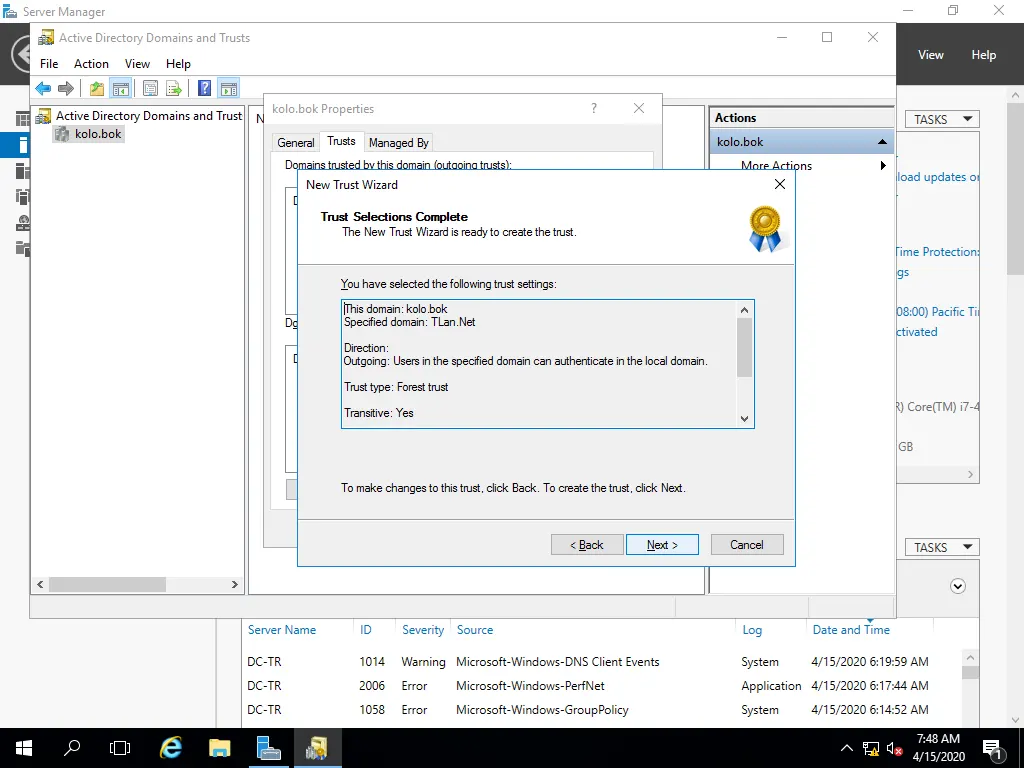Click the Up One Level folder icon
Screen dimensions: 1024x768
pyautogui.click(x=97, y=88)
